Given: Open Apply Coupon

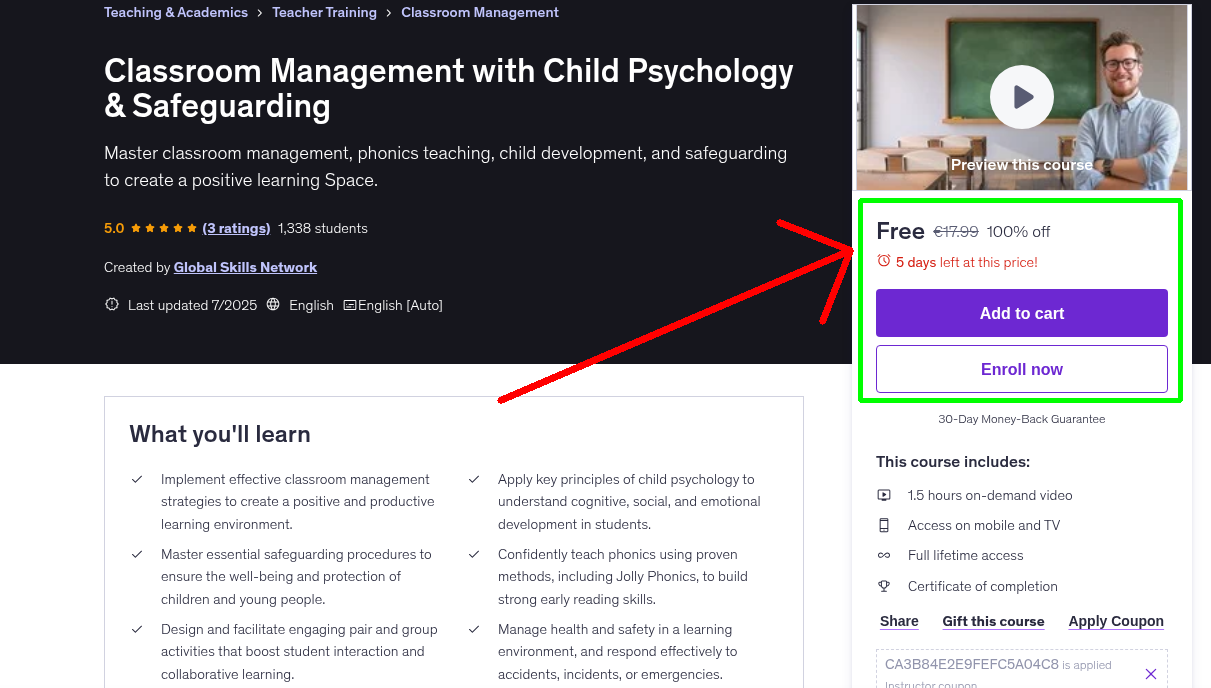Looking at the screenshot, I should click(x=1115, y=621).
